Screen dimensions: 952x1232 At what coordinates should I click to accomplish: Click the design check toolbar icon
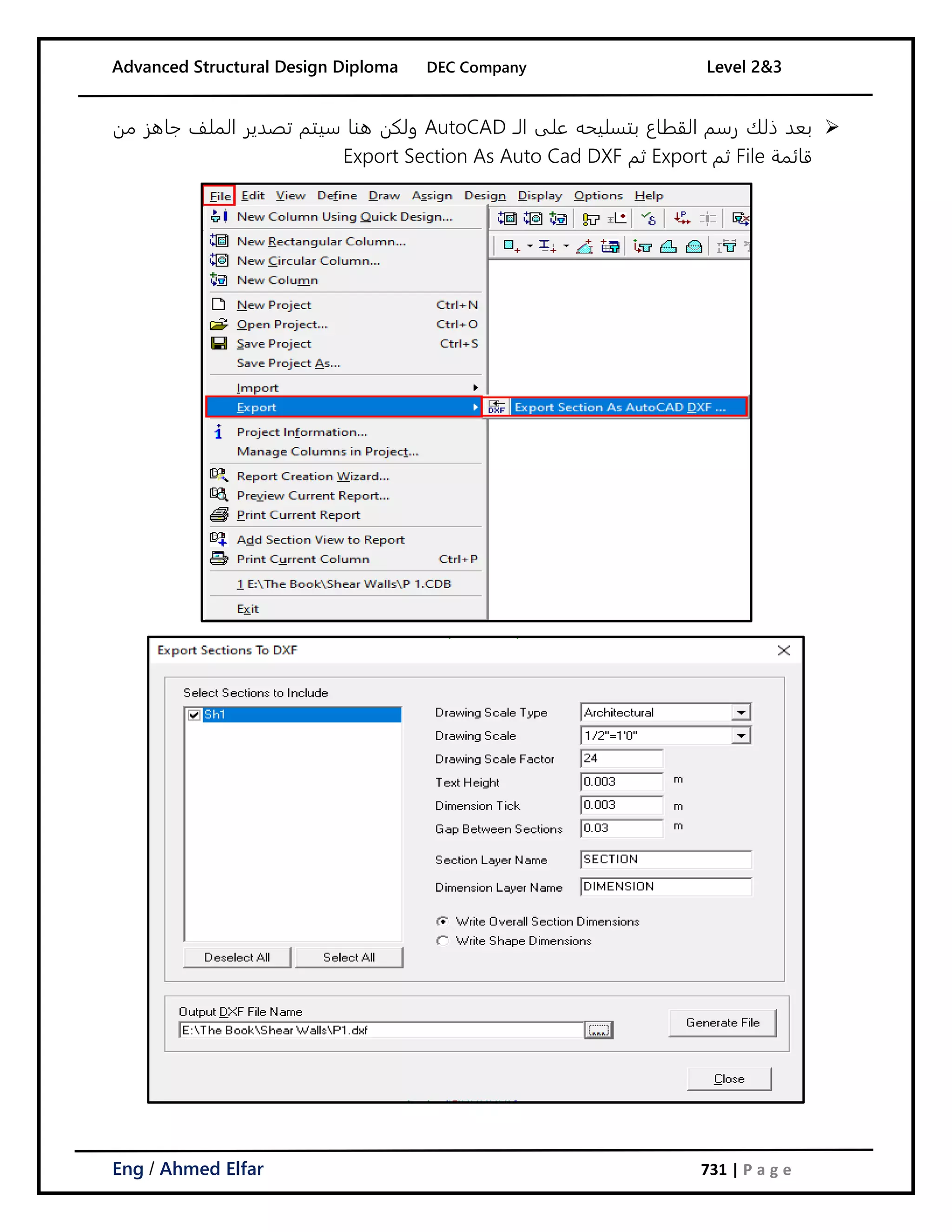click(648, 219)
